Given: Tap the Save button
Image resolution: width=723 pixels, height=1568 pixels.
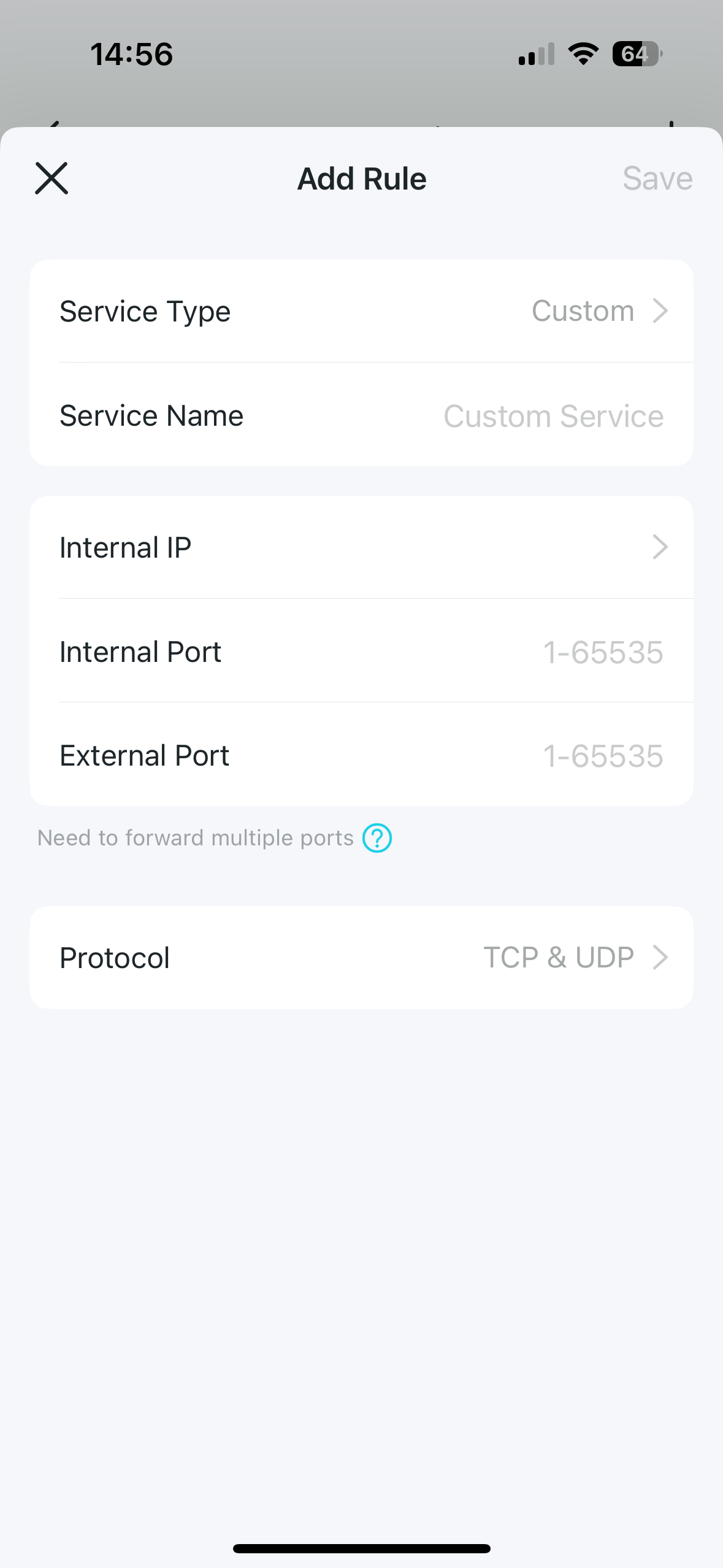Looking at the screenshot, I should (x=657, y=179).
